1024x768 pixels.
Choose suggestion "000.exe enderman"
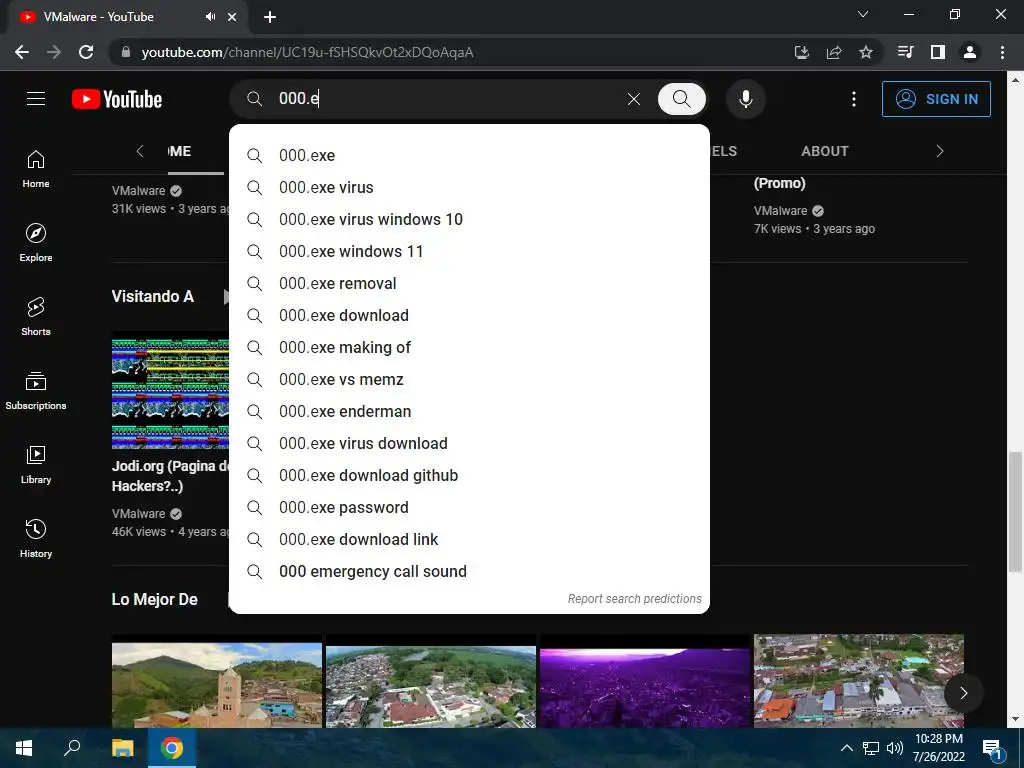tap(469, 411)
